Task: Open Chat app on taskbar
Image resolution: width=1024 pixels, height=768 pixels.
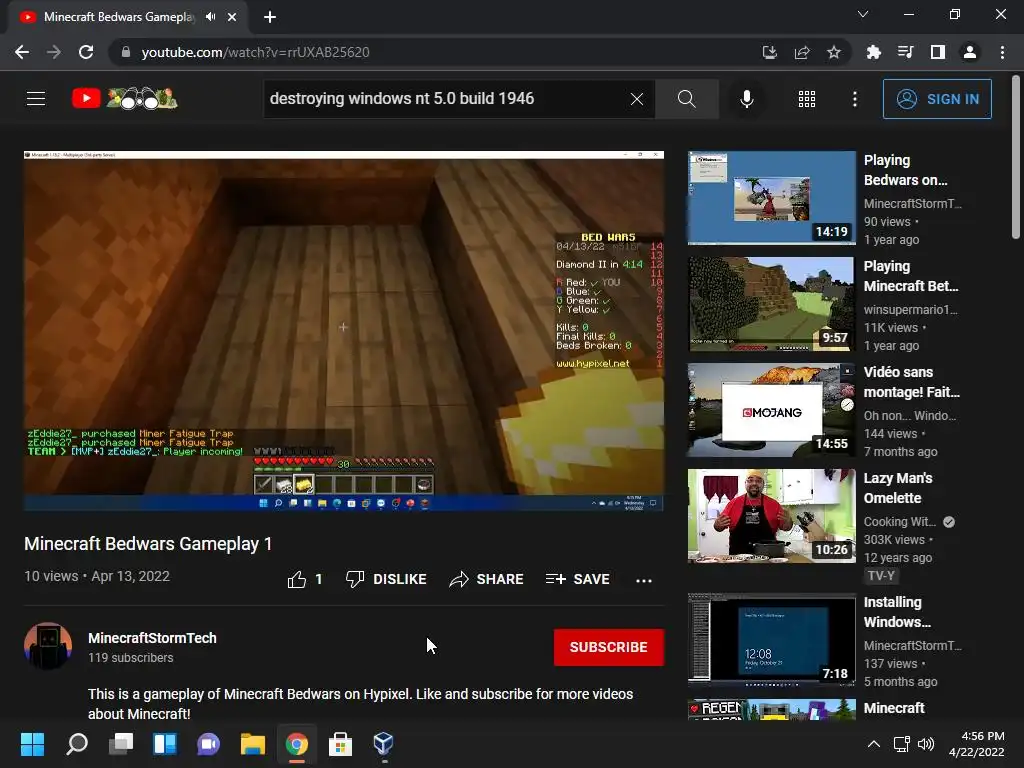Action: point(208,744)
